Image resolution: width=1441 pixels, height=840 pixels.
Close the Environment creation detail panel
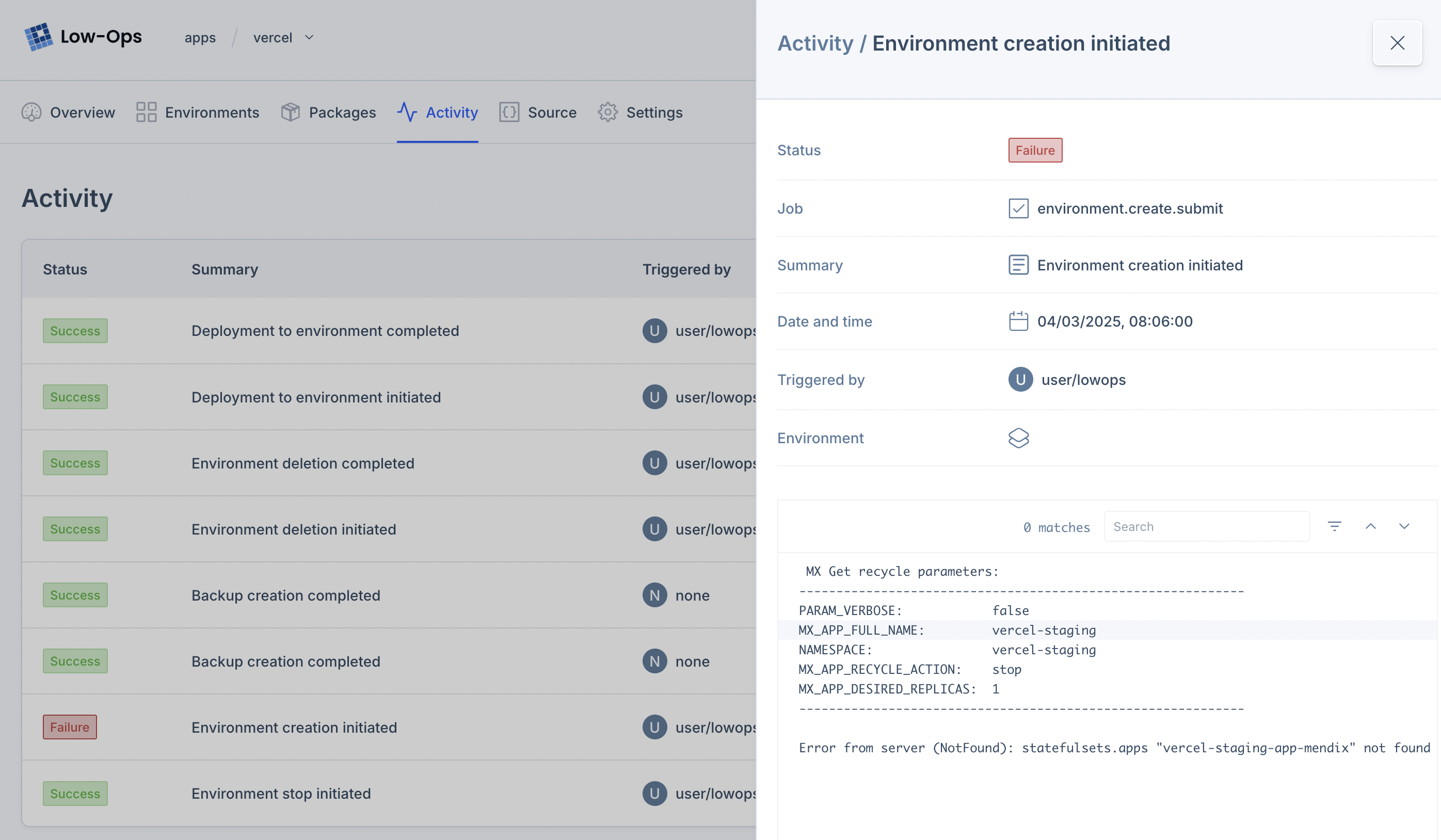pyautogui.click(x=1398, y=43)
